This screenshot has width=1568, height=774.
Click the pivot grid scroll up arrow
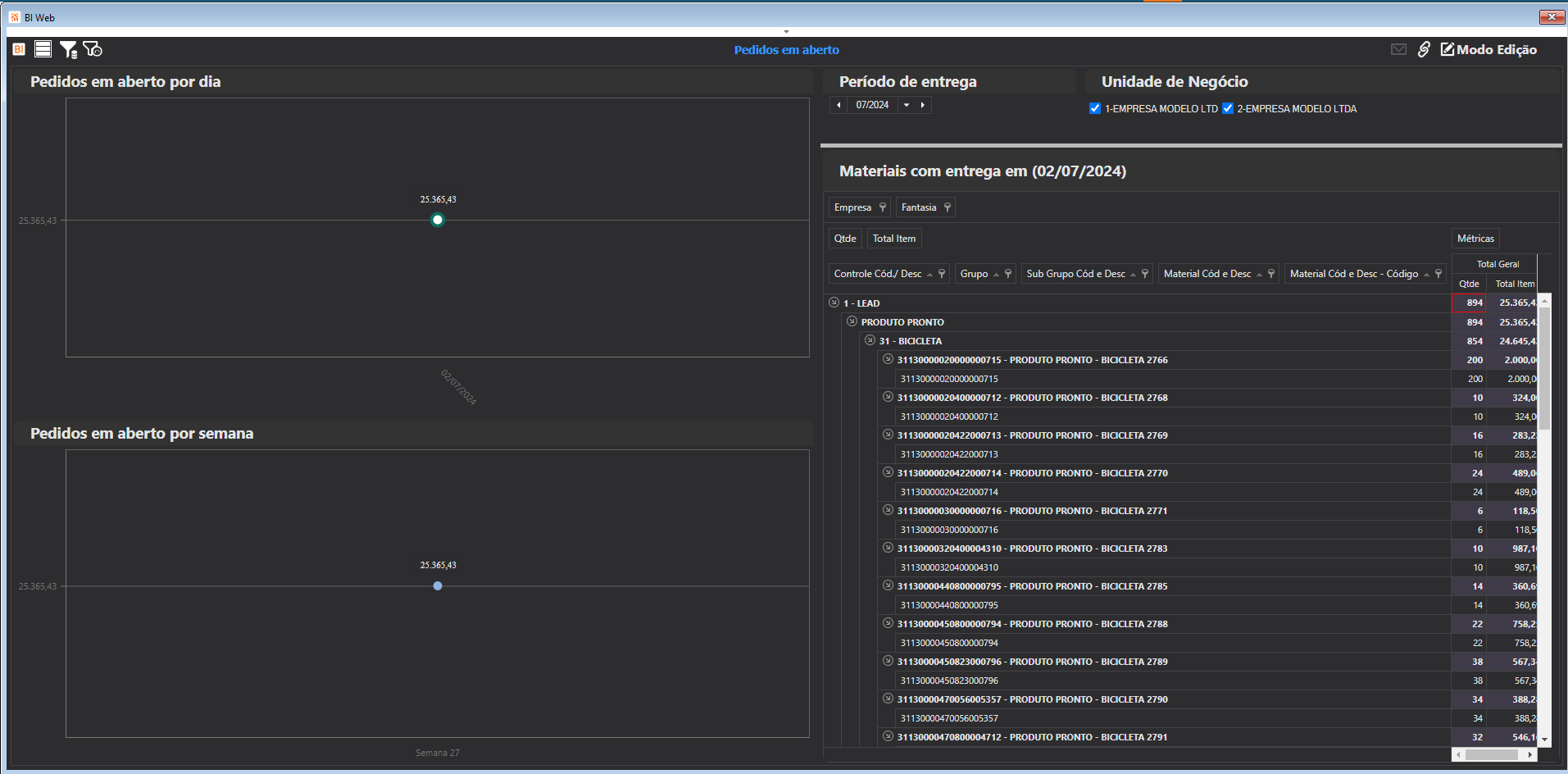[1544, 301]
